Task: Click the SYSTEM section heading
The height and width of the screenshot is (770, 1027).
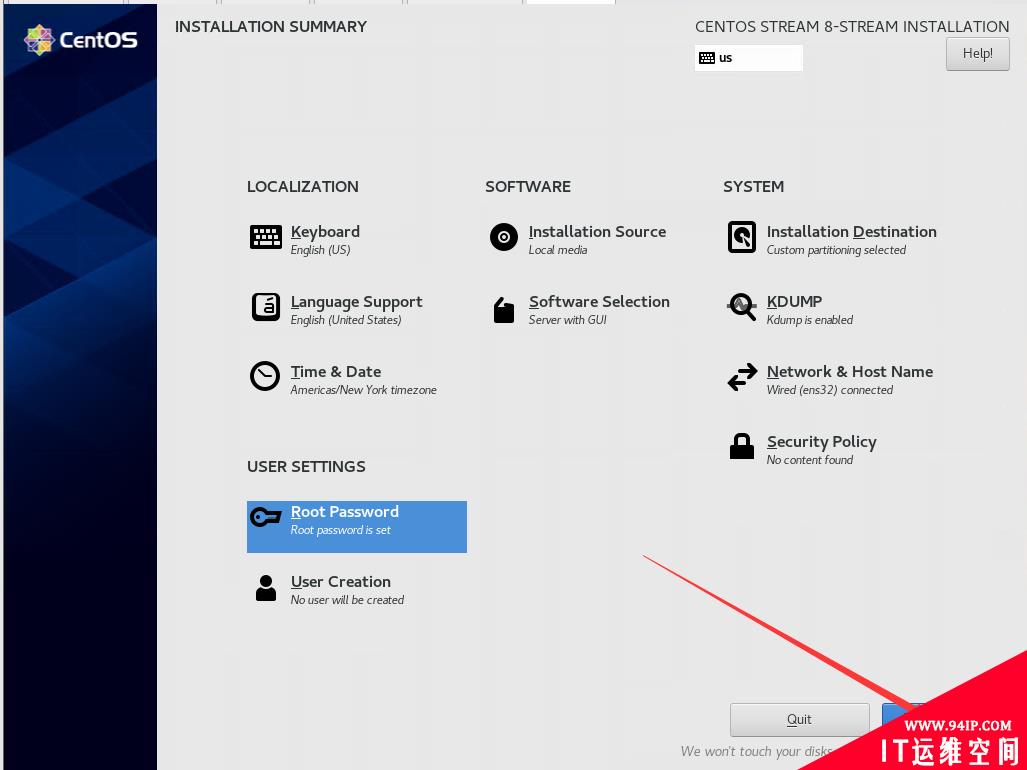Action: point(753,187)
